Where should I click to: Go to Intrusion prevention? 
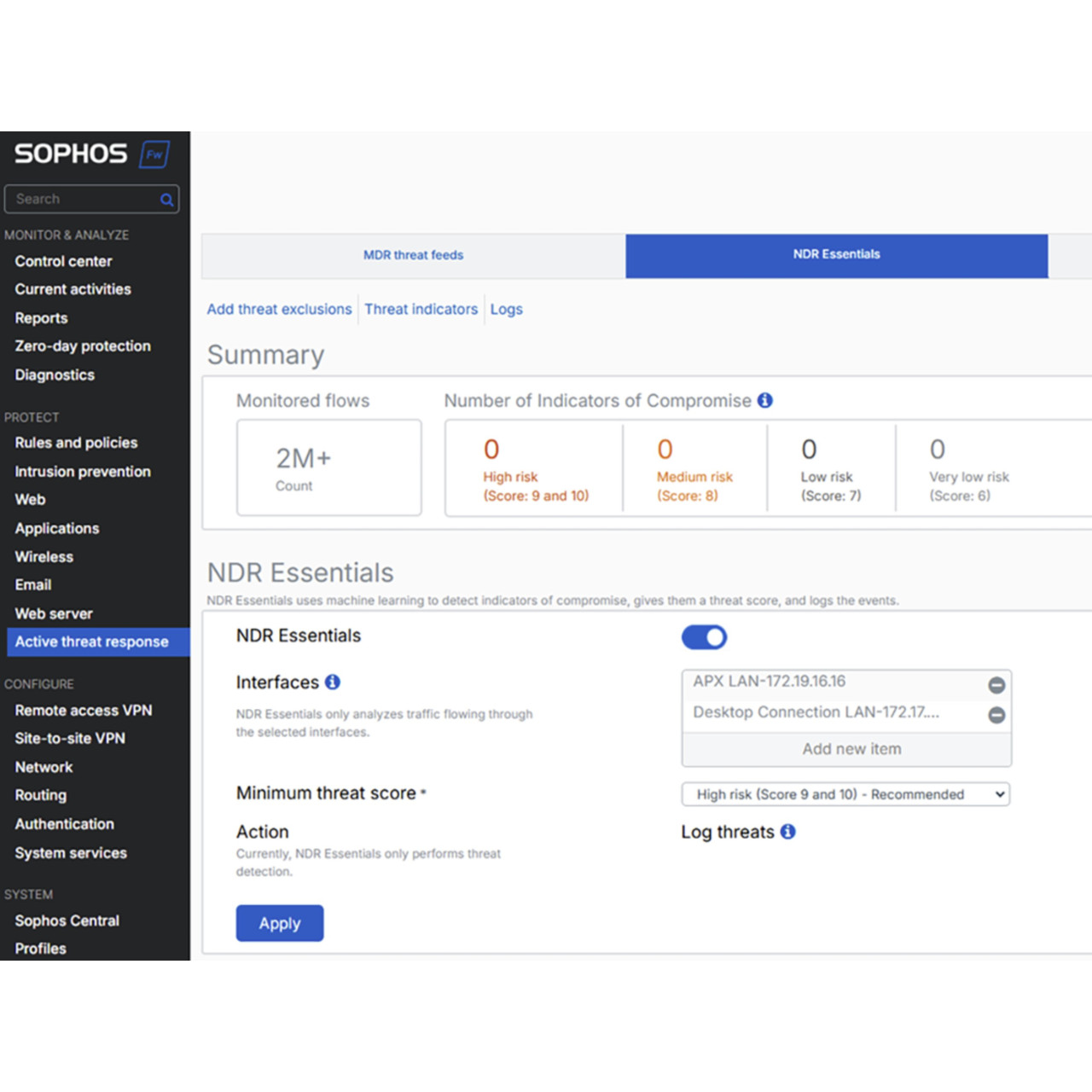point(83,471)
